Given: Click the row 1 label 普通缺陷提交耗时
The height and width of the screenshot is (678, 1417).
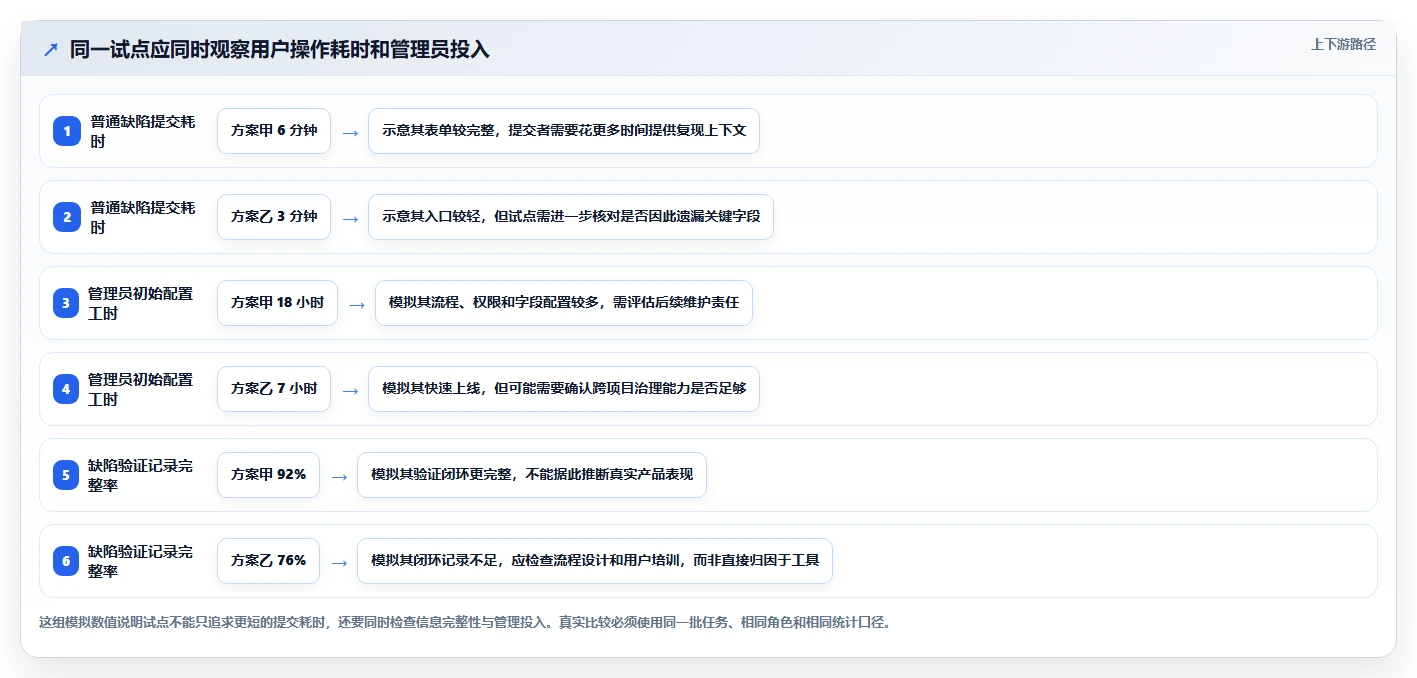Looking at the screenshot, I should pos(143,131).
